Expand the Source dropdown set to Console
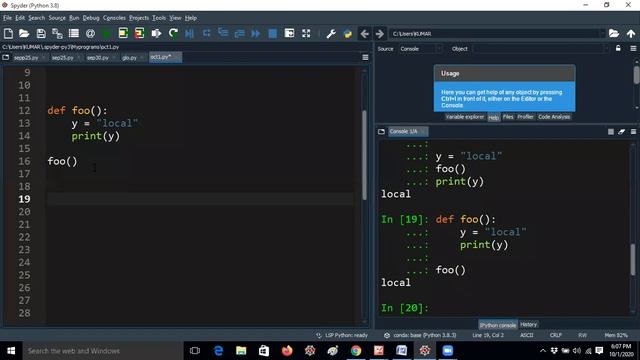This screenshot has width=640, height=360. click(420, 49)
